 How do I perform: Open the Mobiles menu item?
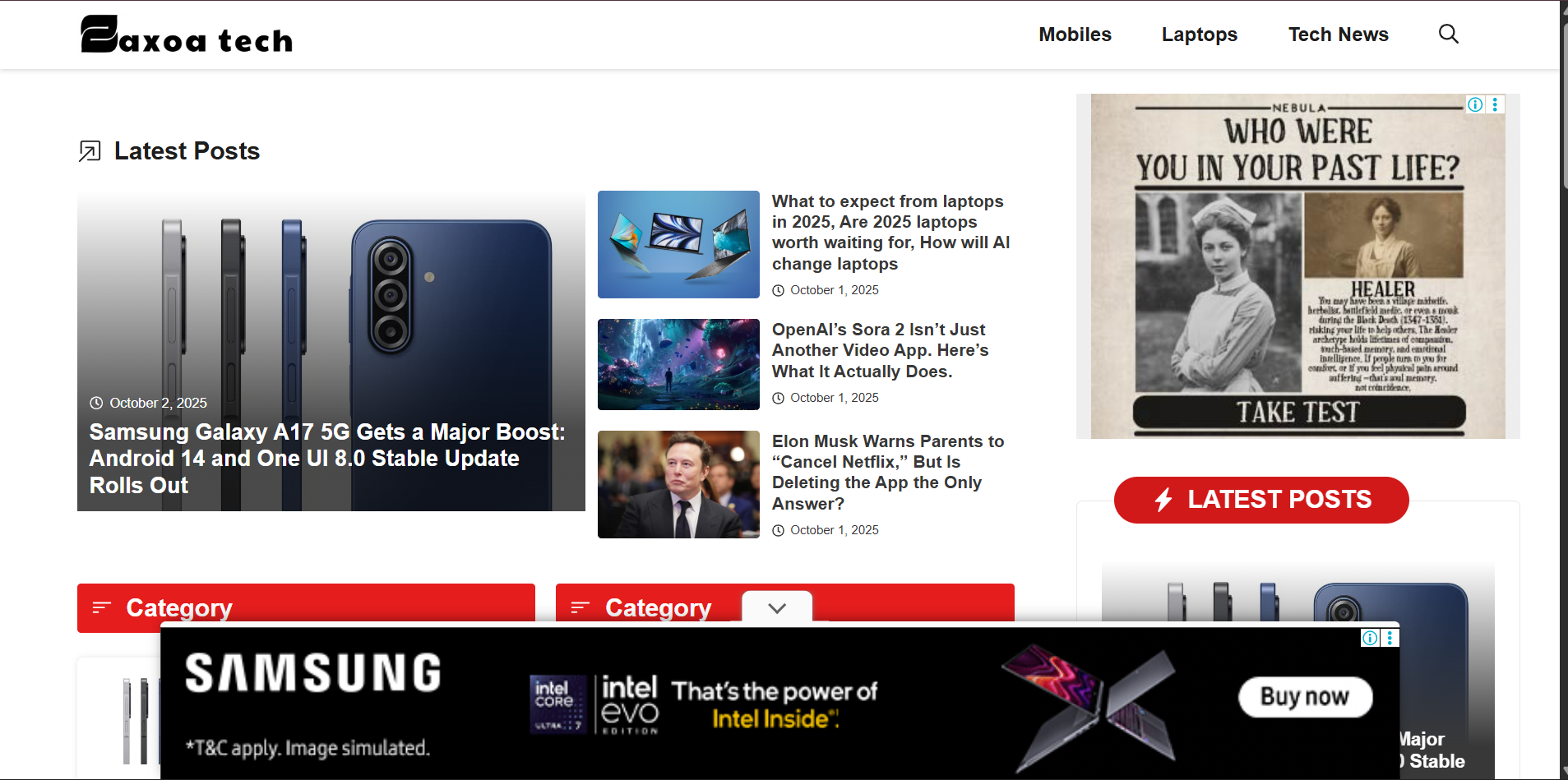[x=1075, y=35]
